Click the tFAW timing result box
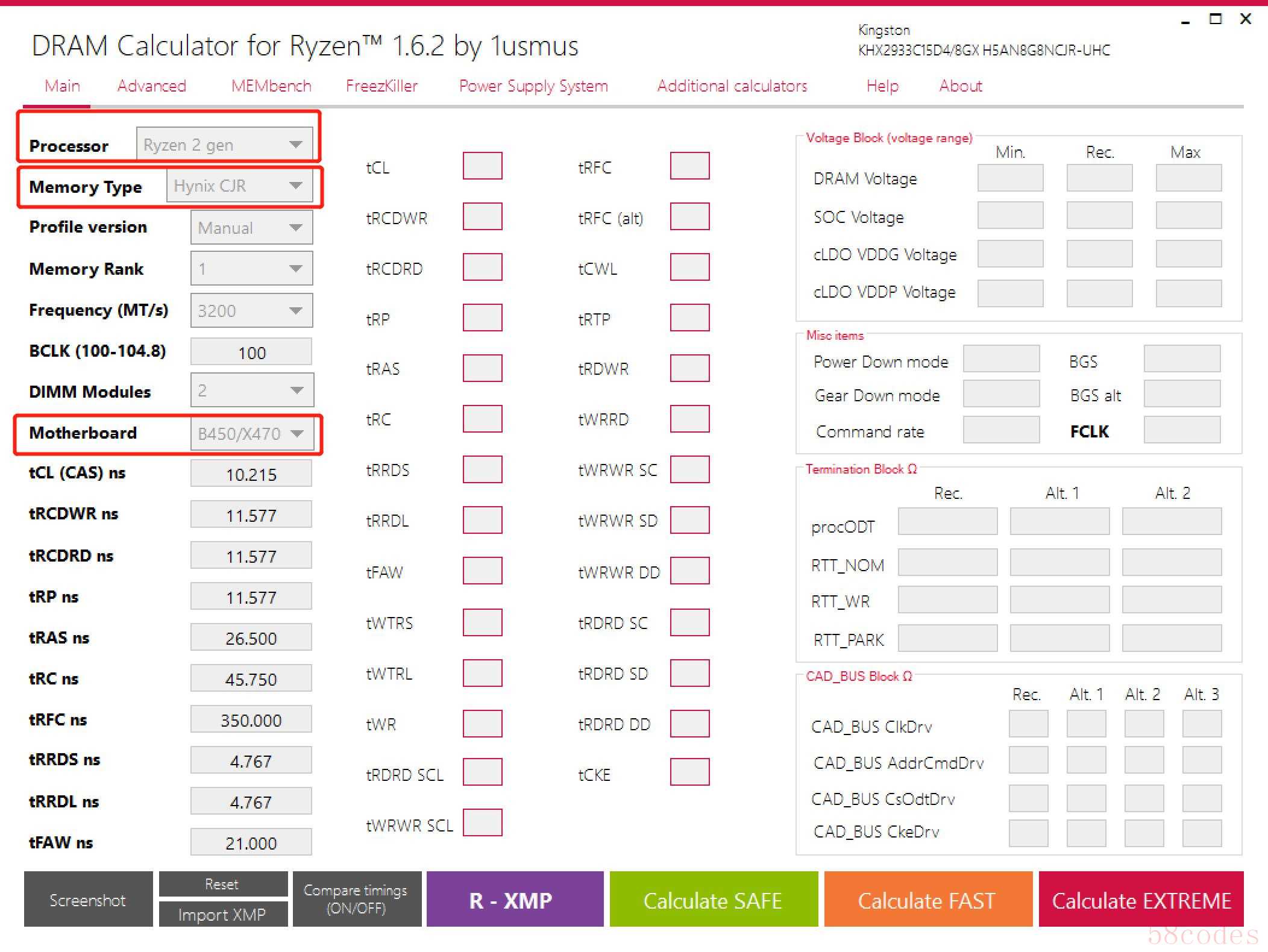This screenshot has width=1268, height=952. (482, 571)
